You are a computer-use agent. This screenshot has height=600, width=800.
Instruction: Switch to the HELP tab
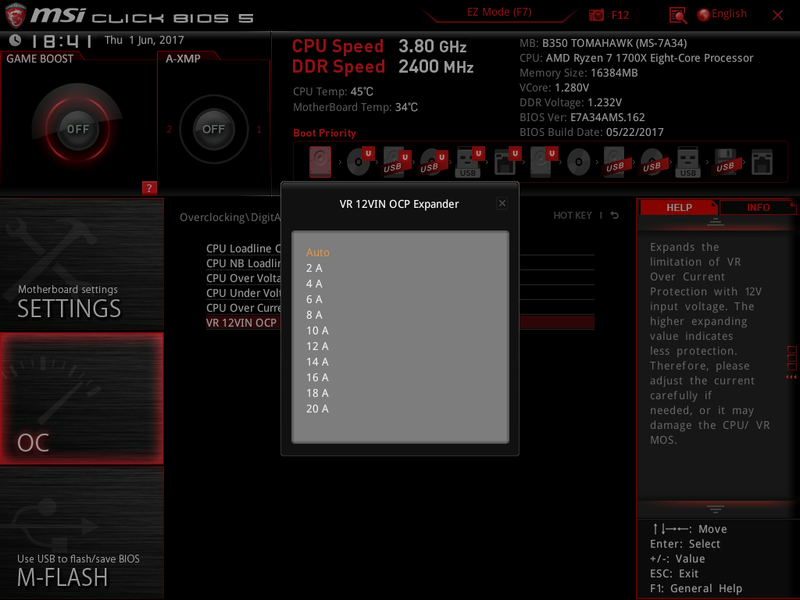point(679,207)
